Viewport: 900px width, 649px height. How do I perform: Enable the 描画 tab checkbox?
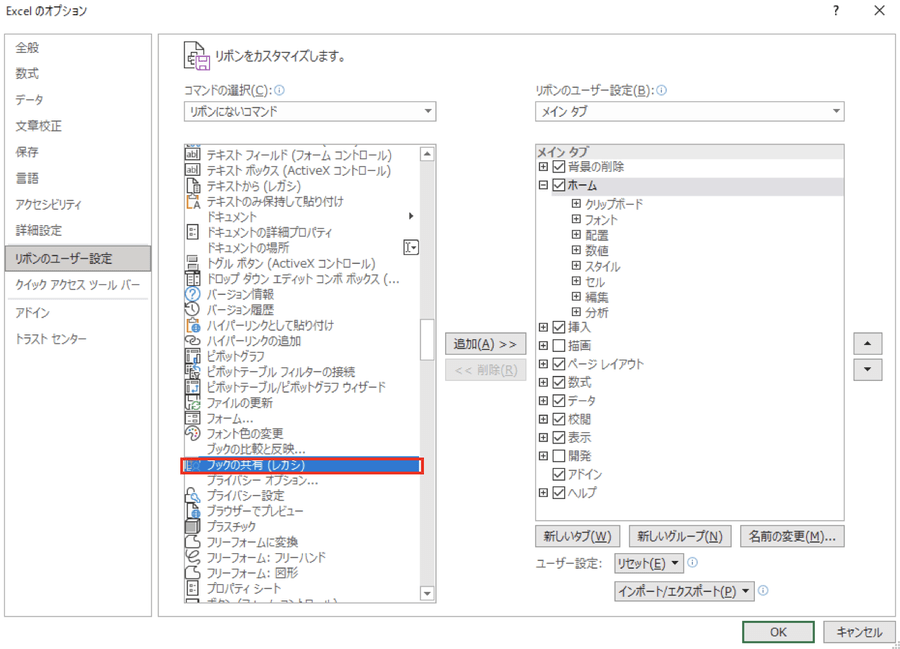coord(558,345)
